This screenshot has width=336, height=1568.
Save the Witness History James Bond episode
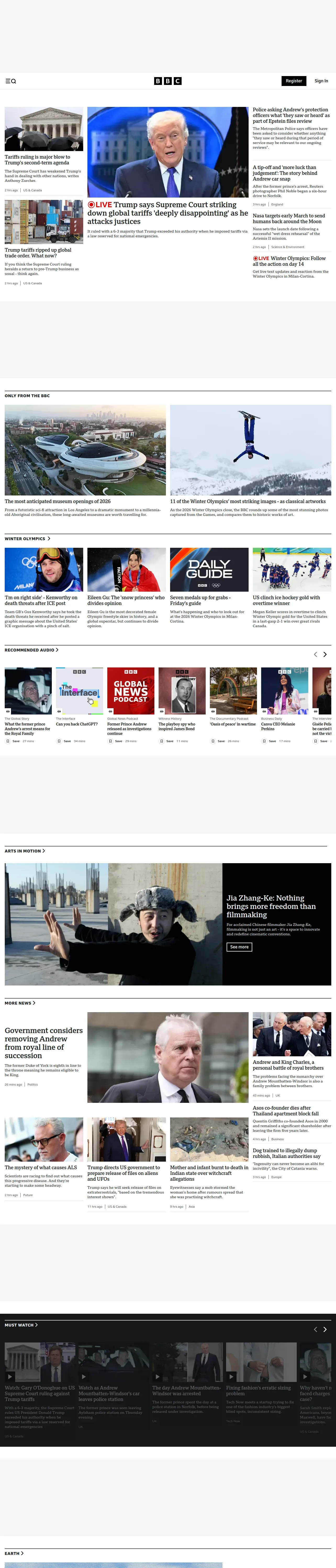[166, 741]
